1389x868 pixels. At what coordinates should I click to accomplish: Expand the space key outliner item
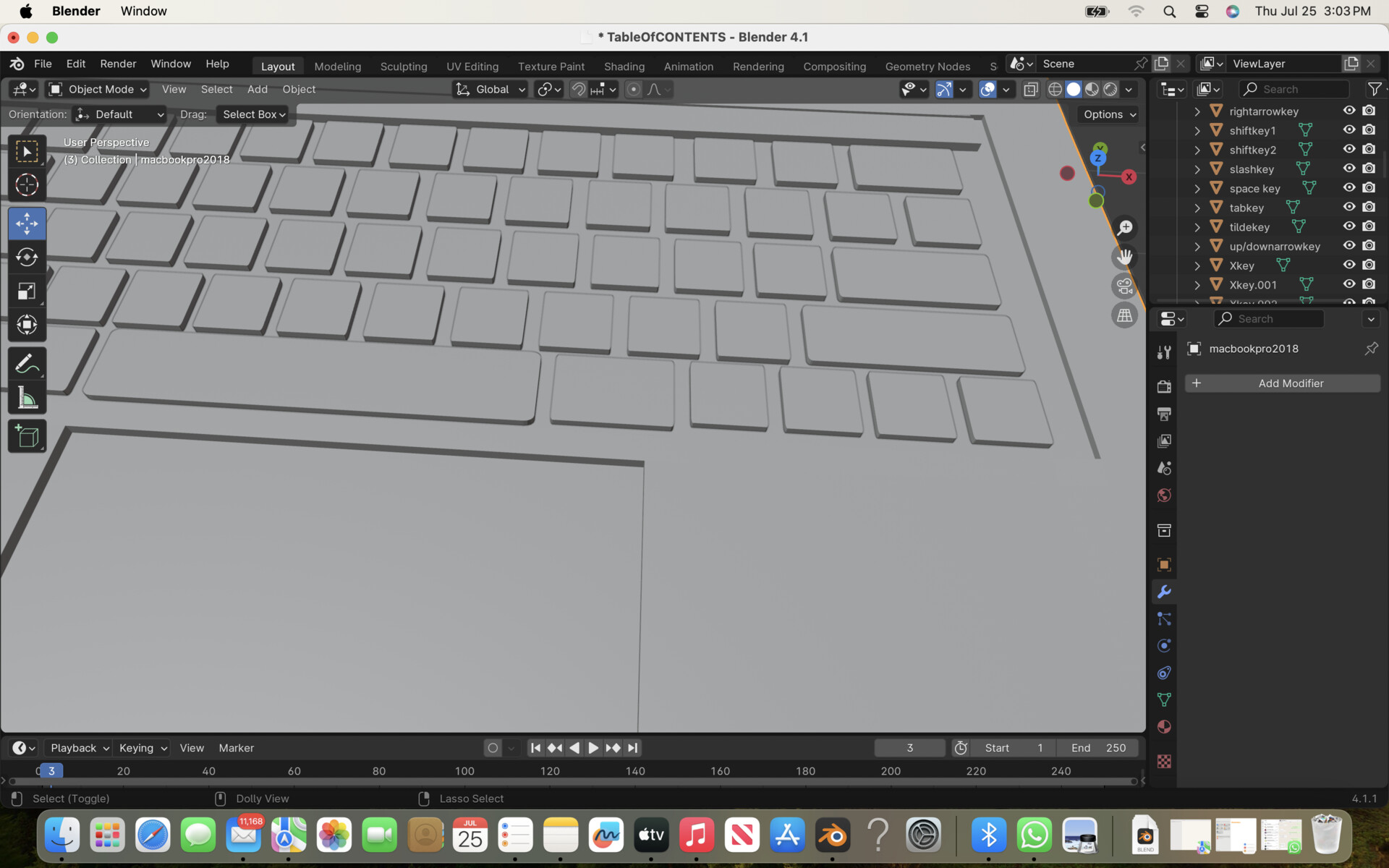[1197, 188]
